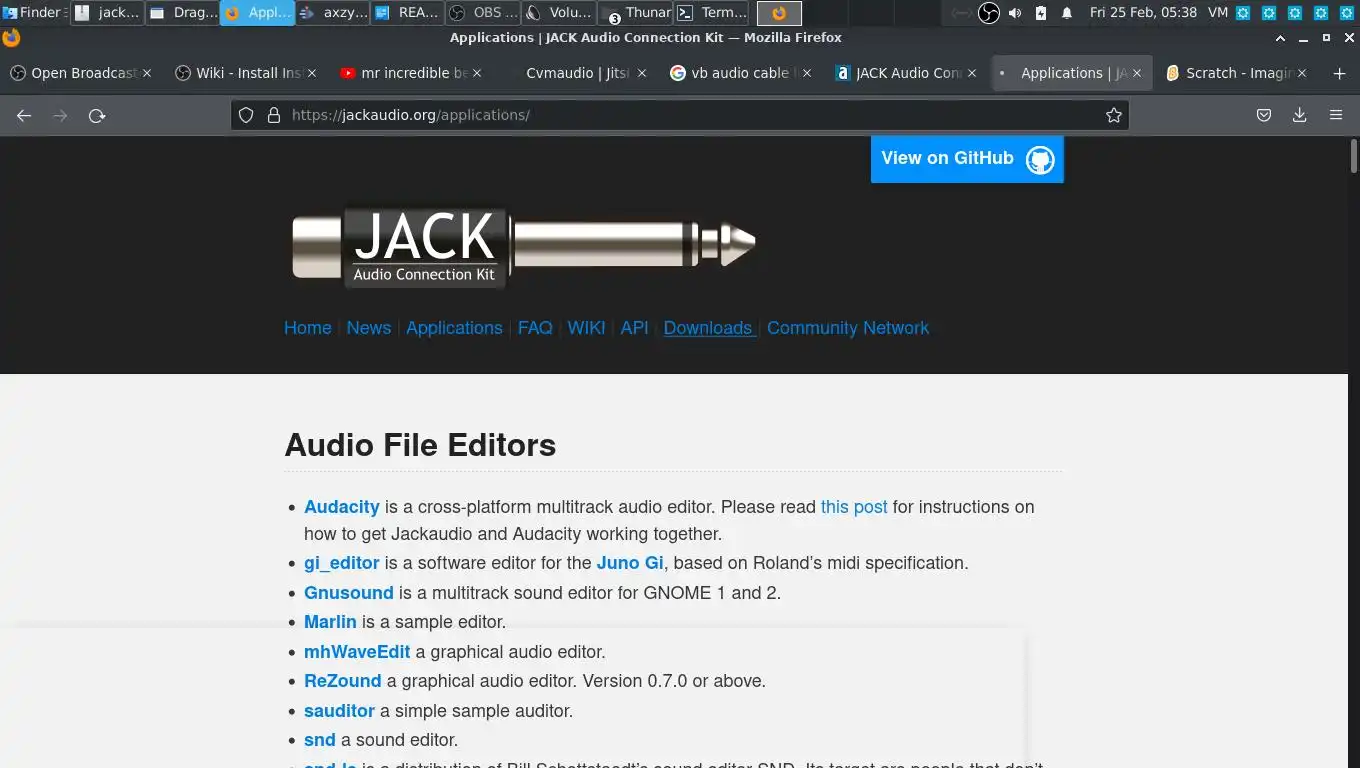Open the WIKI navigation link
The height and width of the screenshot is (768, 1360).
pyautogui.click(x=586, y=328)
